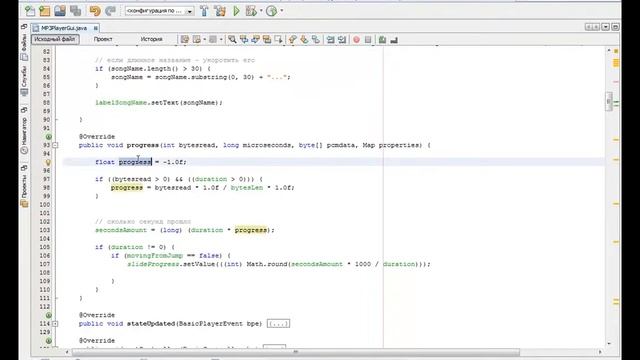Click the restore icon above the Файлы tab
Image resolution: width=640 pixels, height=360 pixels.
tap(24, 27)
